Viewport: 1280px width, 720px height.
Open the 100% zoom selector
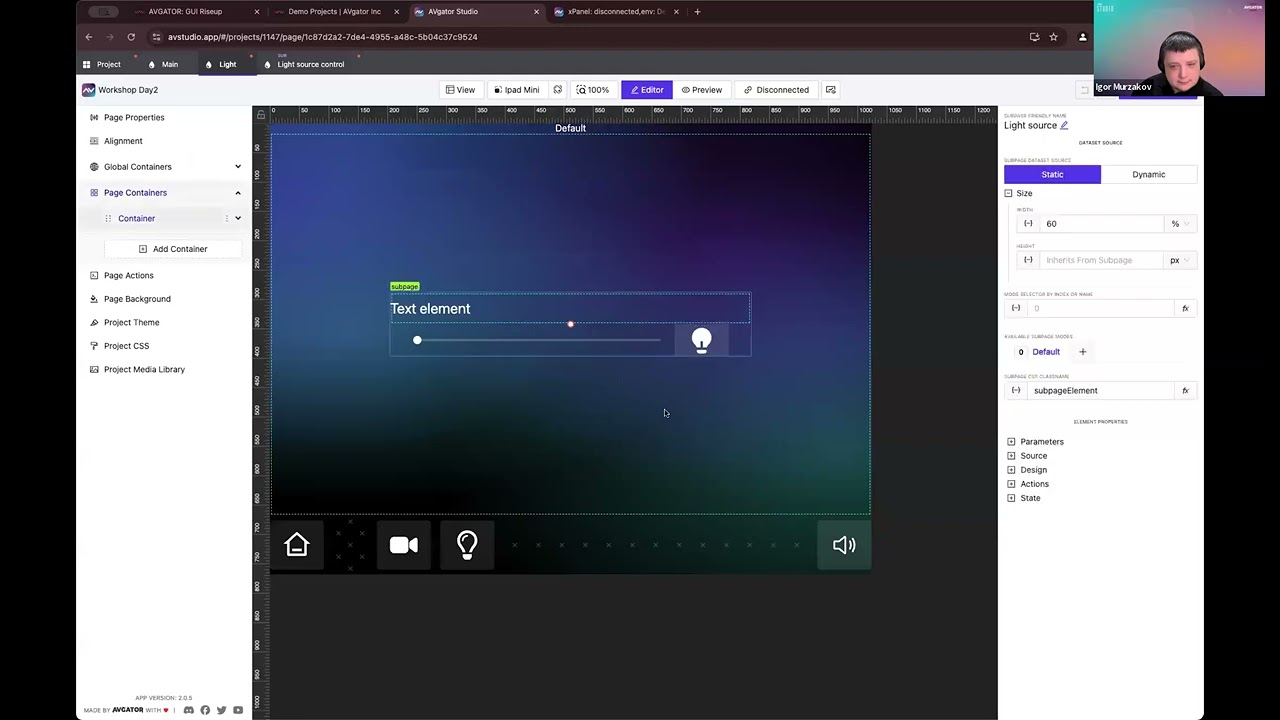pyautogui.click(x=593, y=90)
